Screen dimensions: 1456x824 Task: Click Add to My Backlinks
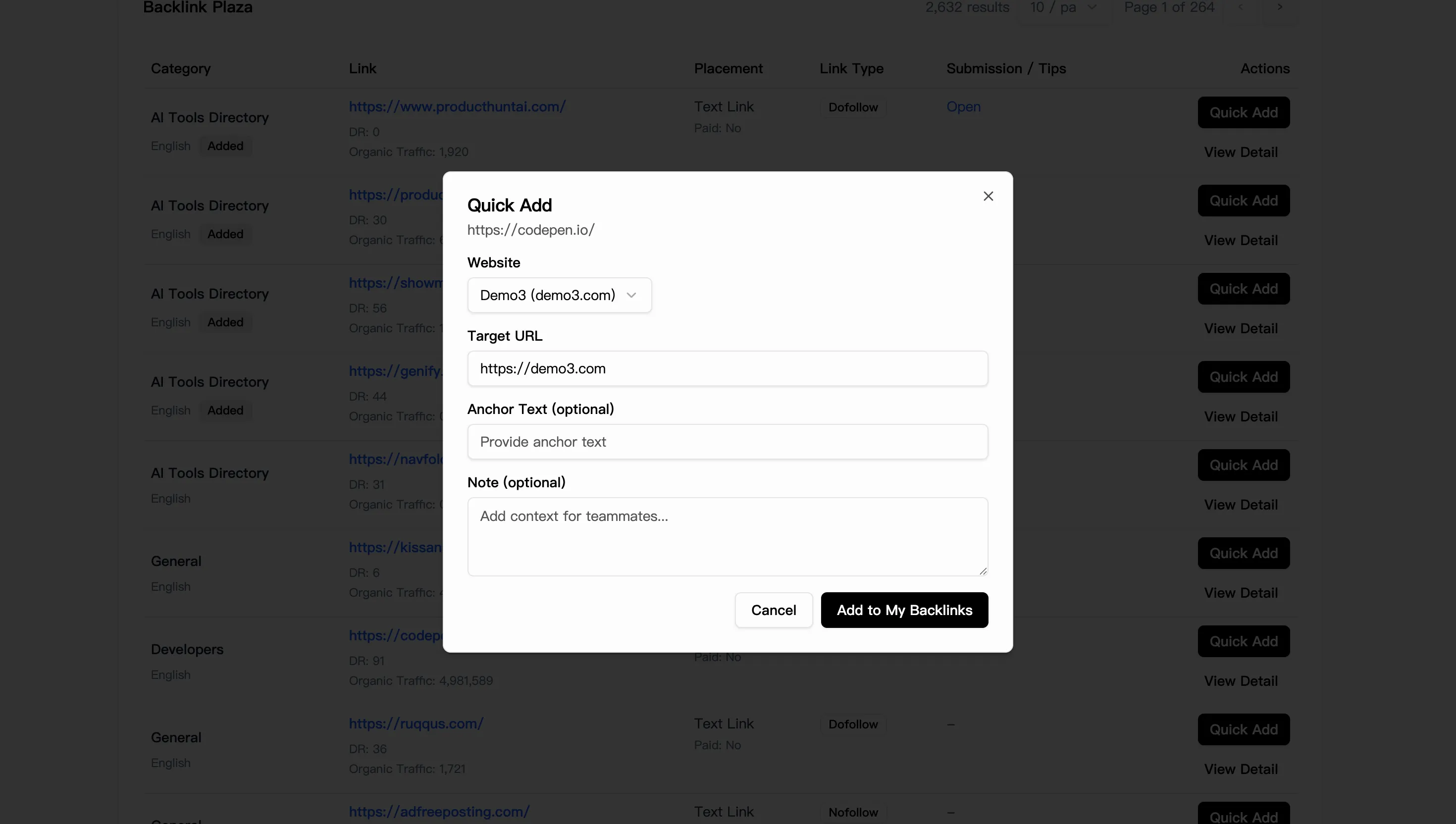point(904,610)
